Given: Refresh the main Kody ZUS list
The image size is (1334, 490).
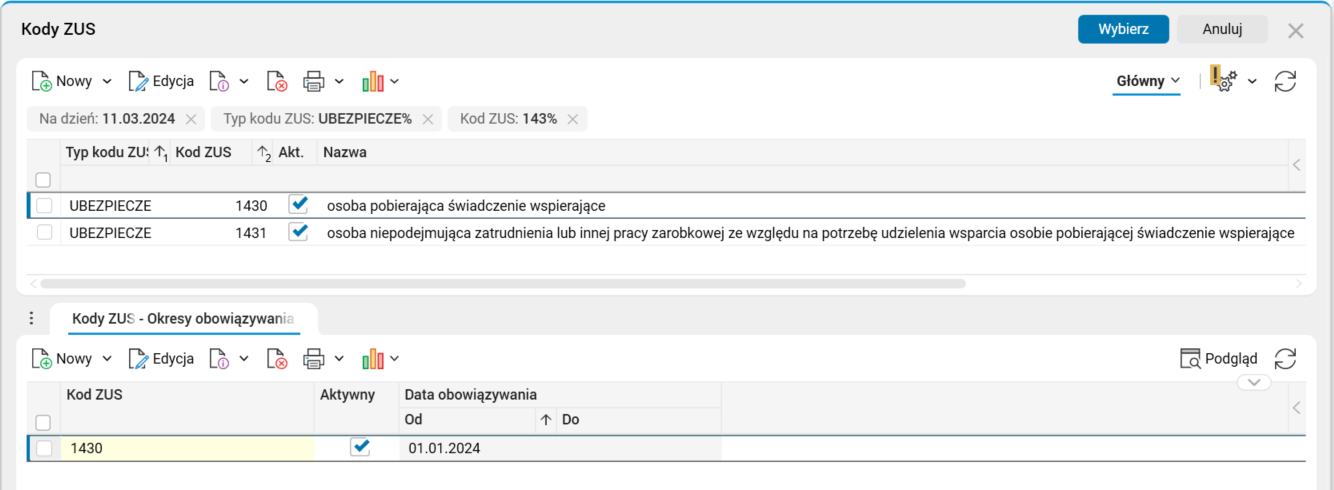Looking at the screenshot, I should [1285, 81].
